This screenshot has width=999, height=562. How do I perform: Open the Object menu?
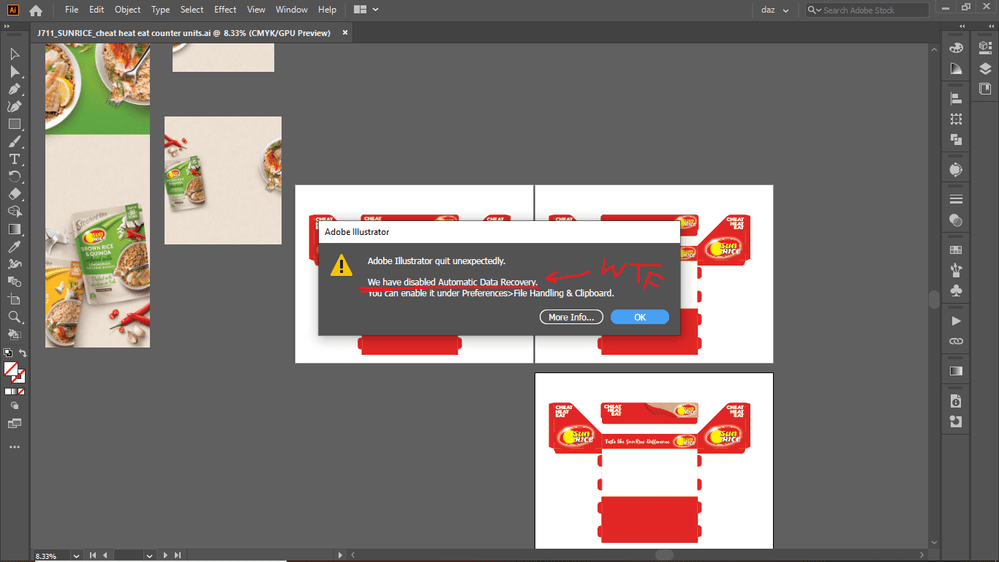tap(127, 10)
